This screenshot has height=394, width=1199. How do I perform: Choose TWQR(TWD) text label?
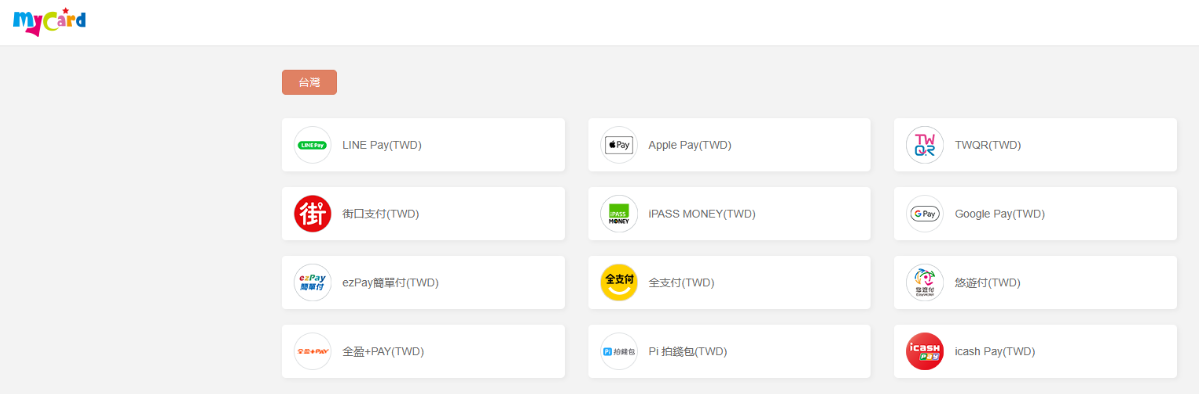988,145
